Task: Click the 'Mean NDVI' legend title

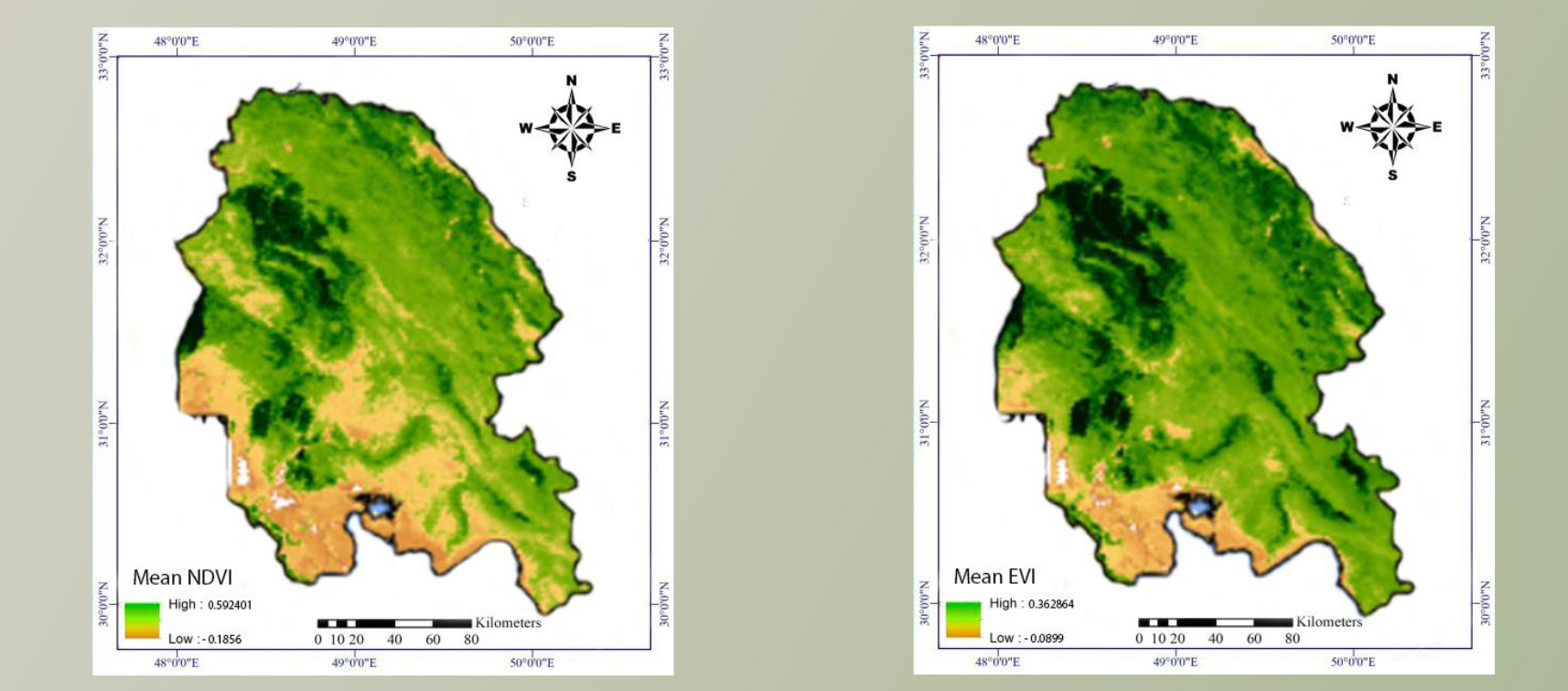Action: pos(182,578)
